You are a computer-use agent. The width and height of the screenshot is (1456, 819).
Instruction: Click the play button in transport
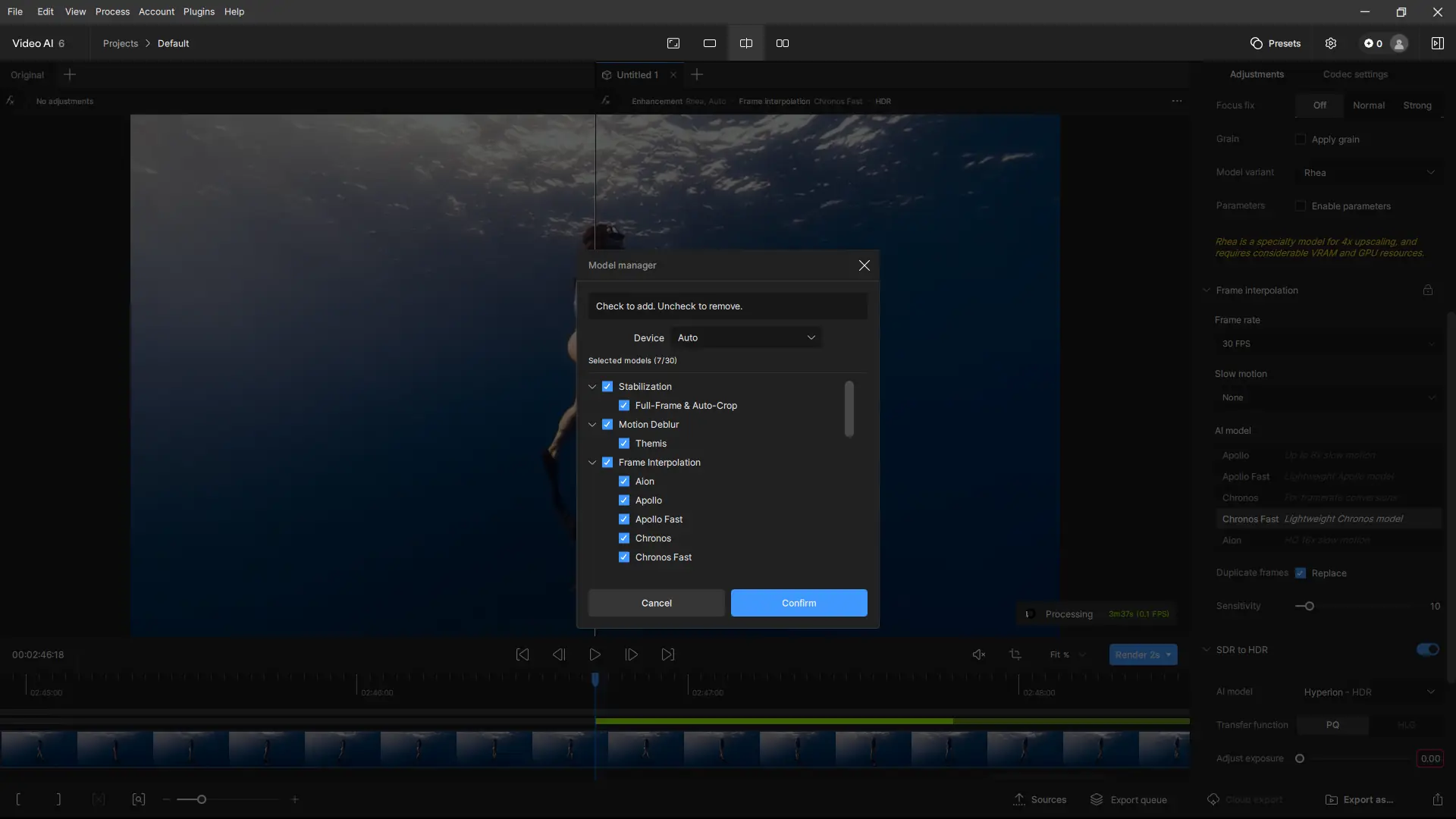point(595,654)
